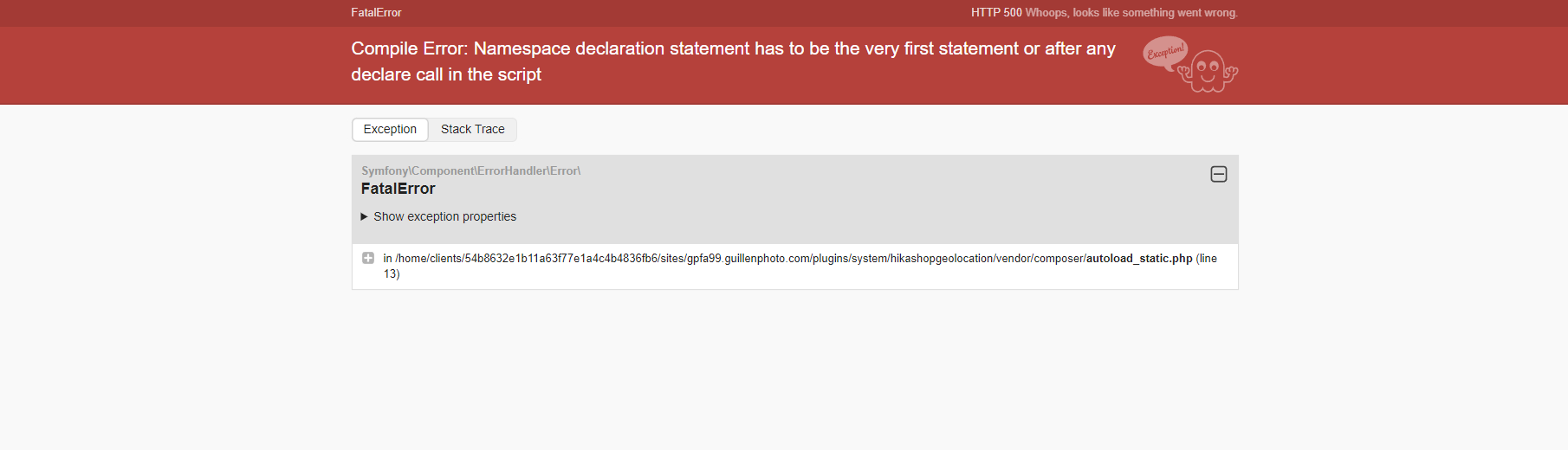Collapse the FatalError block with minus icon
Image resolution: width=1568 pixels, height=450 pixels.
tap(1218, 175)
